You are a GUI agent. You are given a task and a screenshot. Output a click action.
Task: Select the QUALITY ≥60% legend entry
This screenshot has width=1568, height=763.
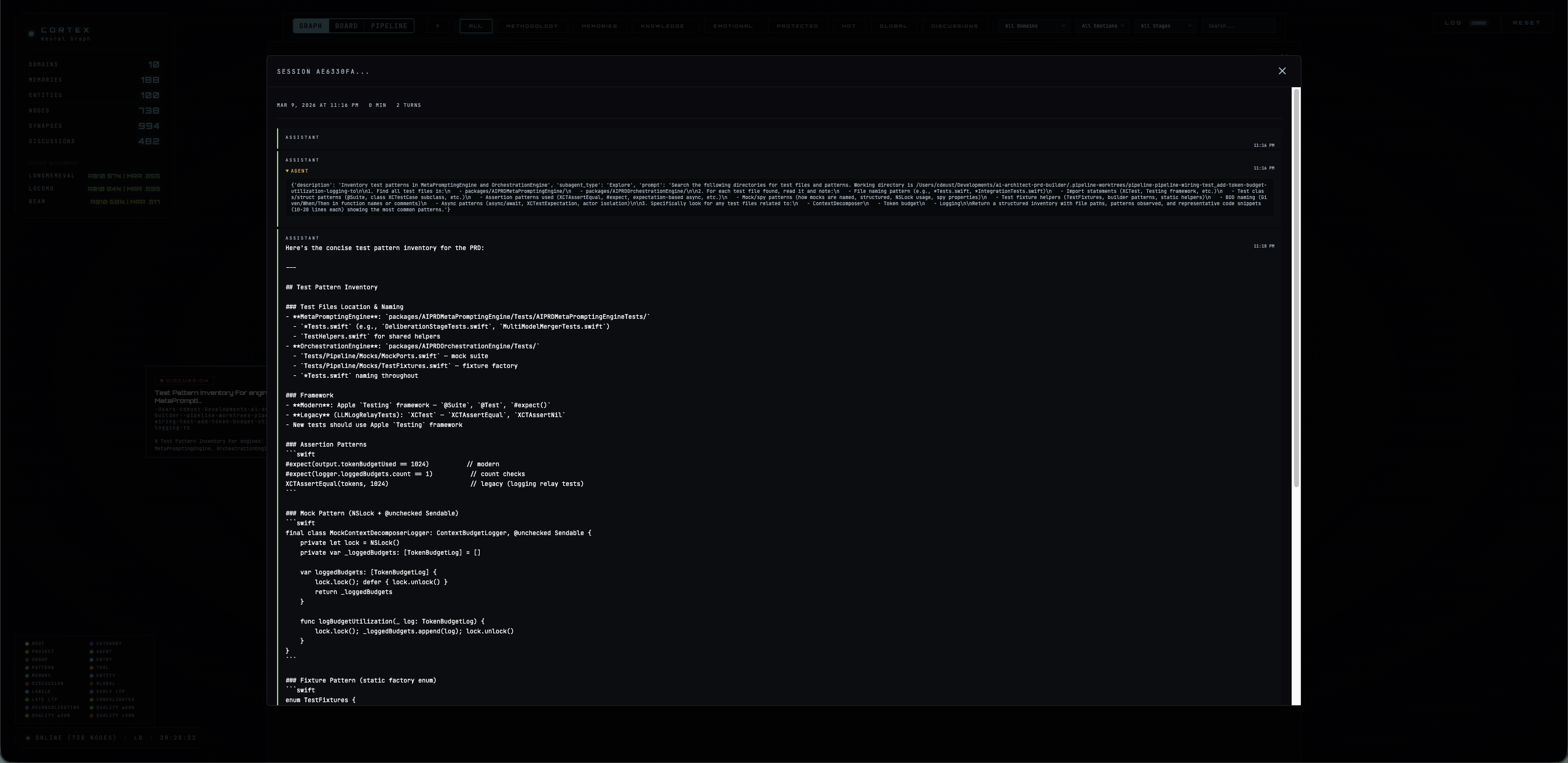click(x=112, y=708)
